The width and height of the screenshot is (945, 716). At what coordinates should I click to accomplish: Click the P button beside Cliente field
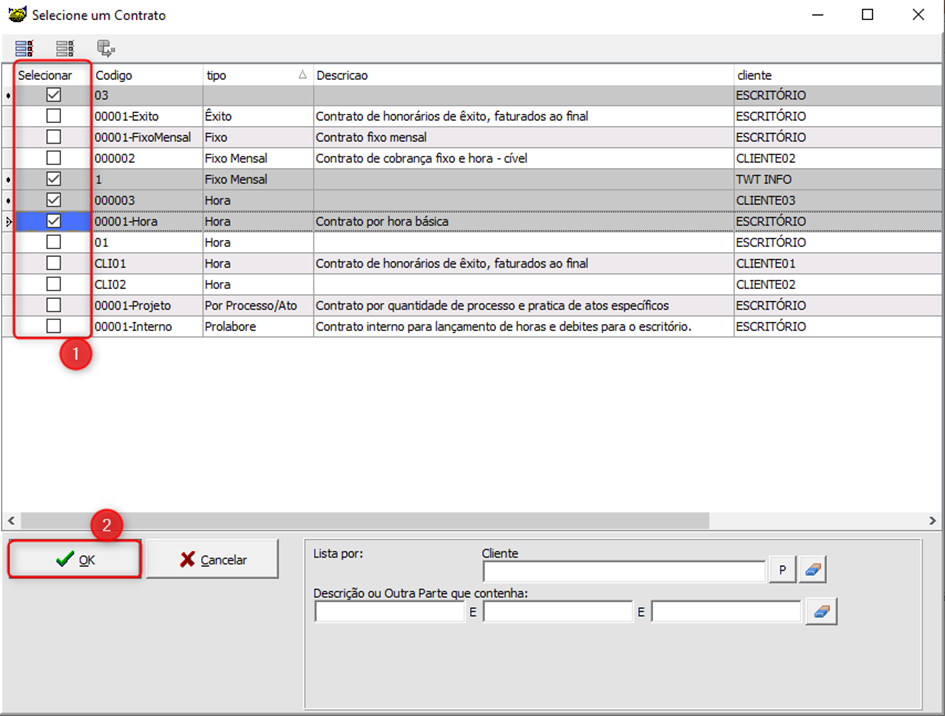782,570
